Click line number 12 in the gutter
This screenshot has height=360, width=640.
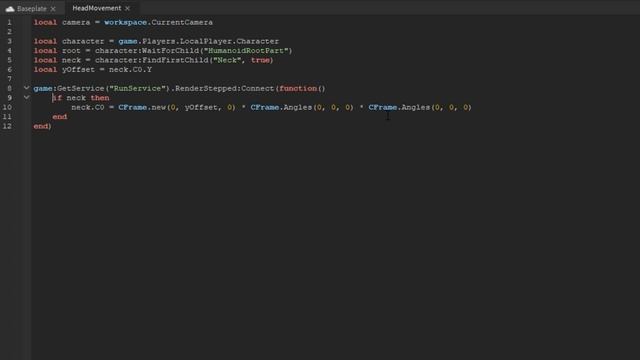(7, 126)
